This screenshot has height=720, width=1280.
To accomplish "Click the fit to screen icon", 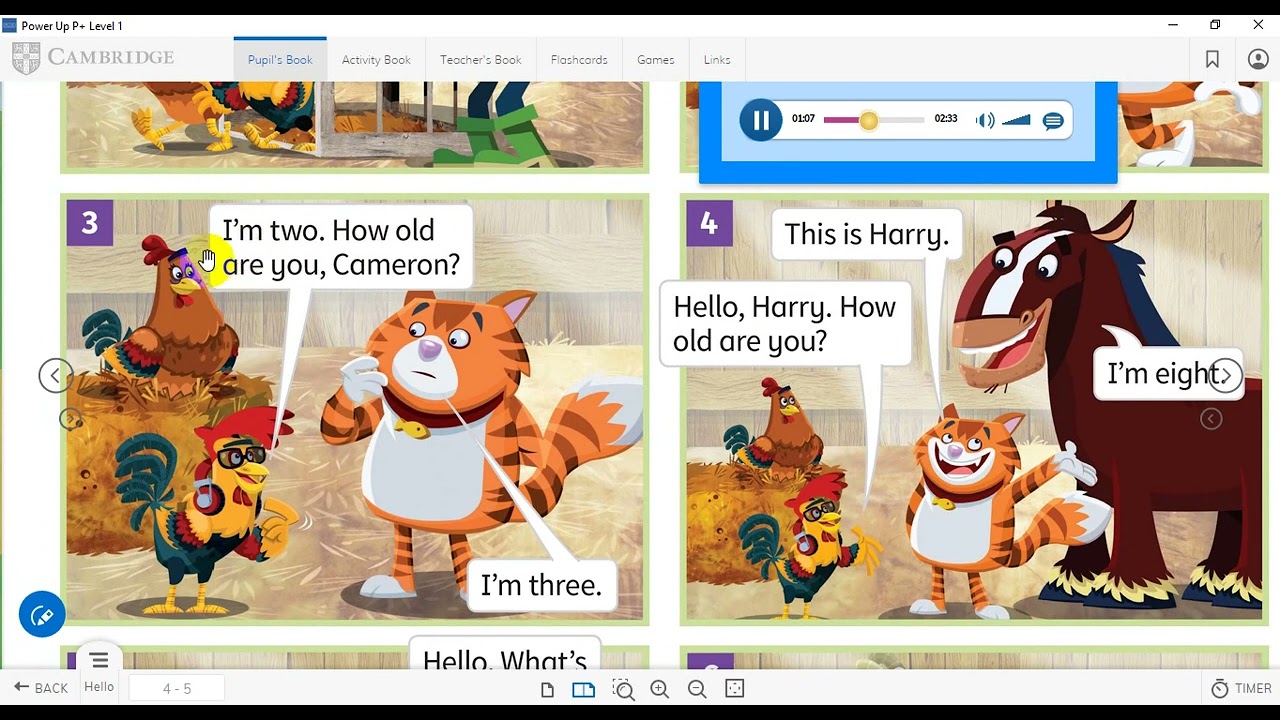I will tap(734, 689).
